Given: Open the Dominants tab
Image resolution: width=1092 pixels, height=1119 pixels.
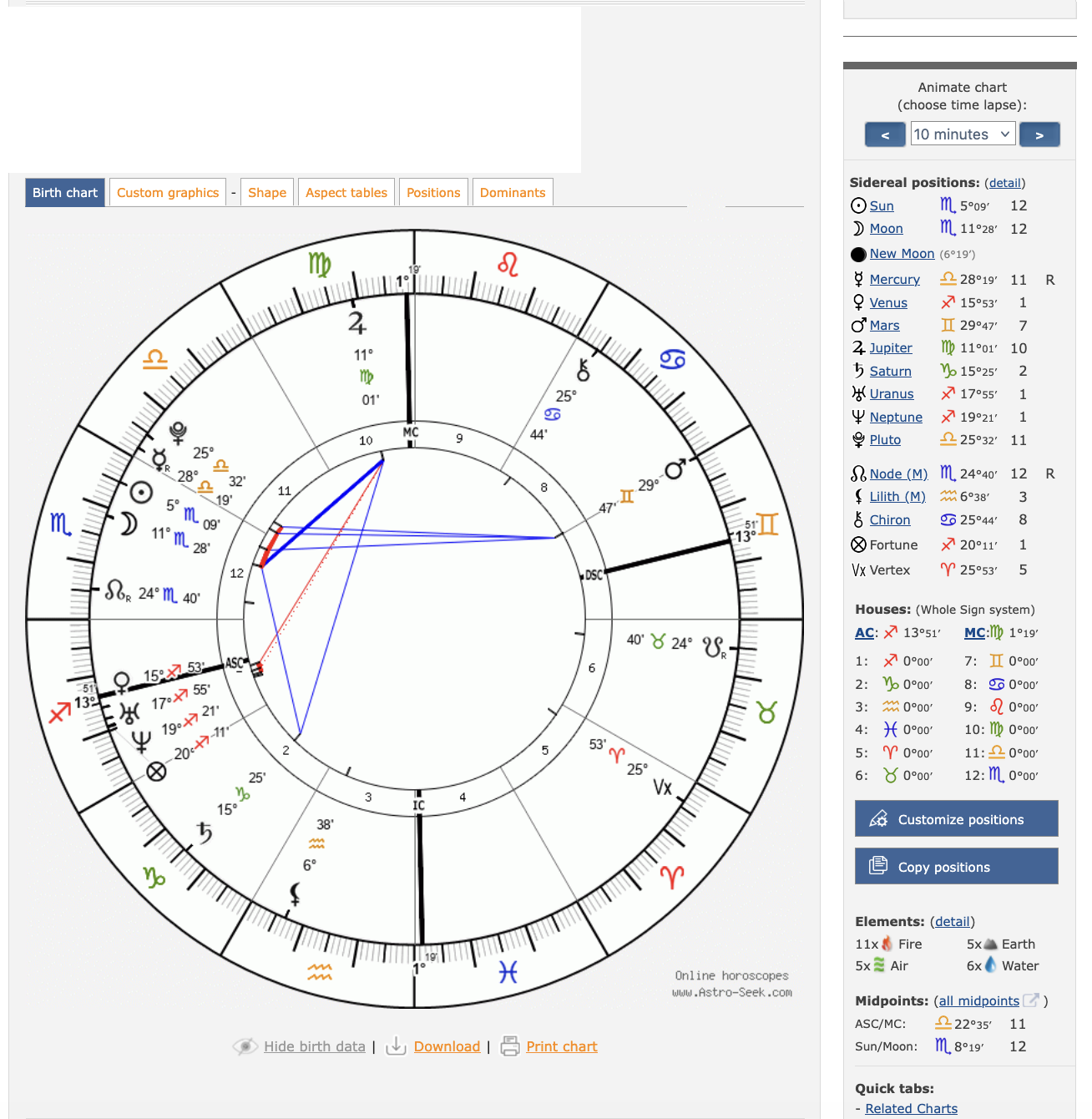Looking at the screenshot, I should point(512,193).
